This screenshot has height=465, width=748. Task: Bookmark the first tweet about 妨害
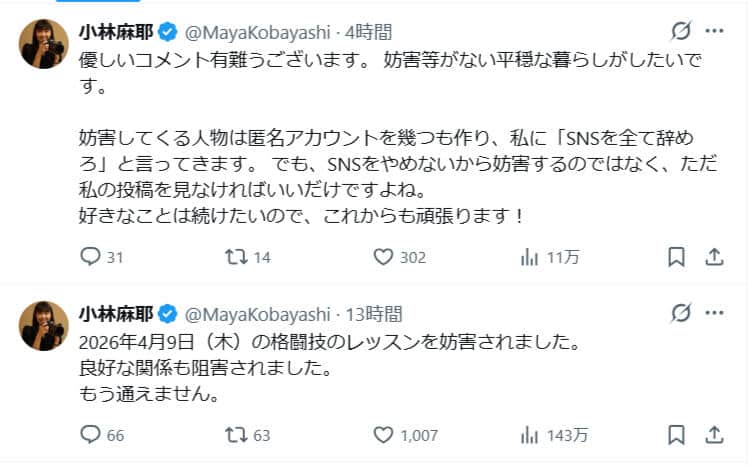point(676,257)
